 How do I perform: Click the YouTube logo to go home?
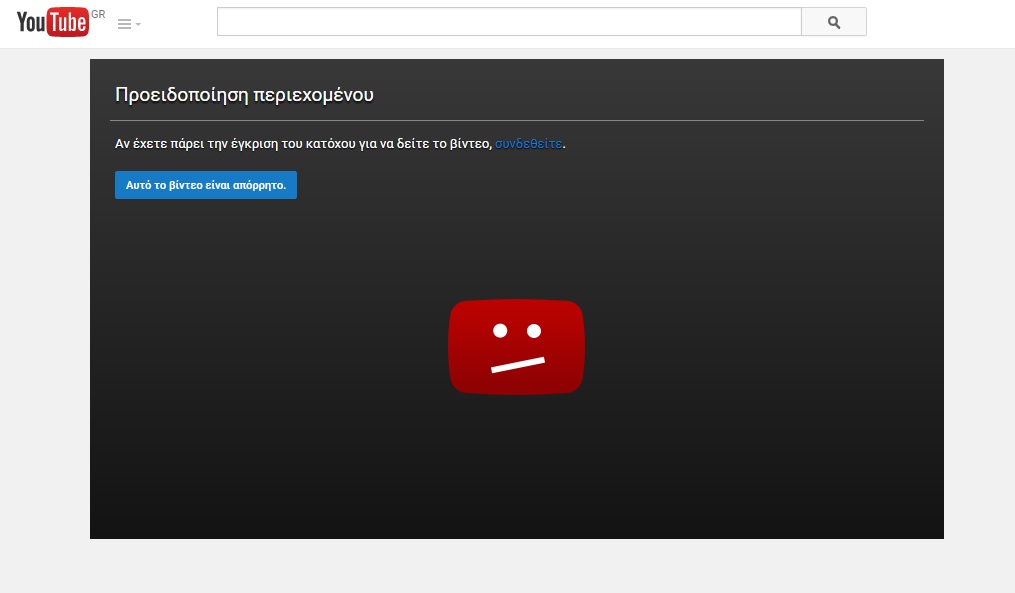(x=53, y=23)
